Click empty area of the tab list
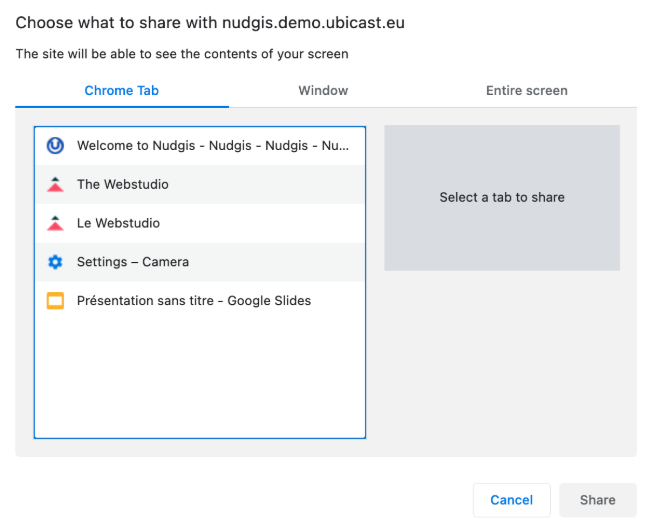Screen dimensions: 652x530 (x=200, y=378)
